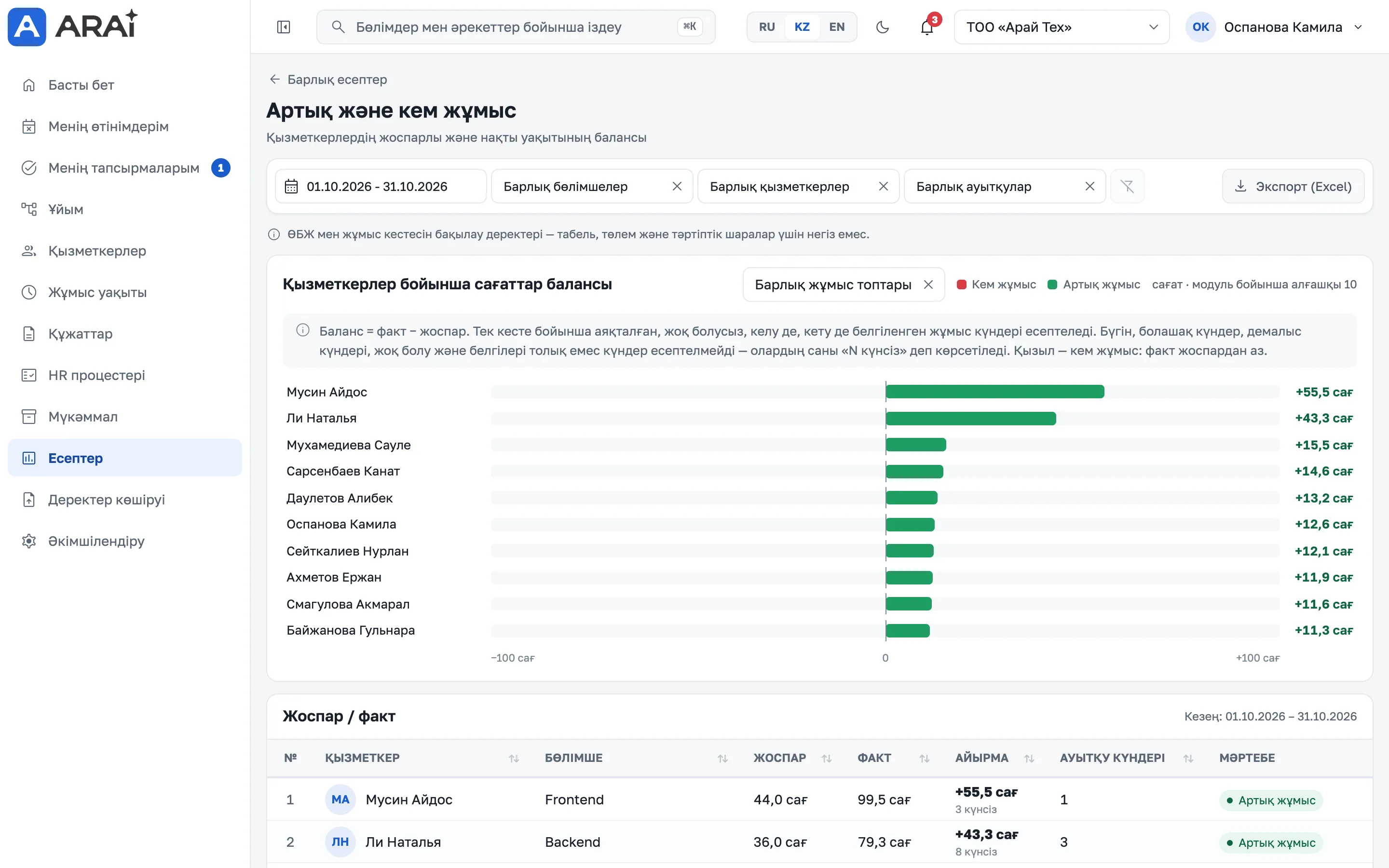The width and height of the screenshot is (1389, 868).
Task: Open Менің тапсырмаларым menu item
Action: [x=124, y=168]
